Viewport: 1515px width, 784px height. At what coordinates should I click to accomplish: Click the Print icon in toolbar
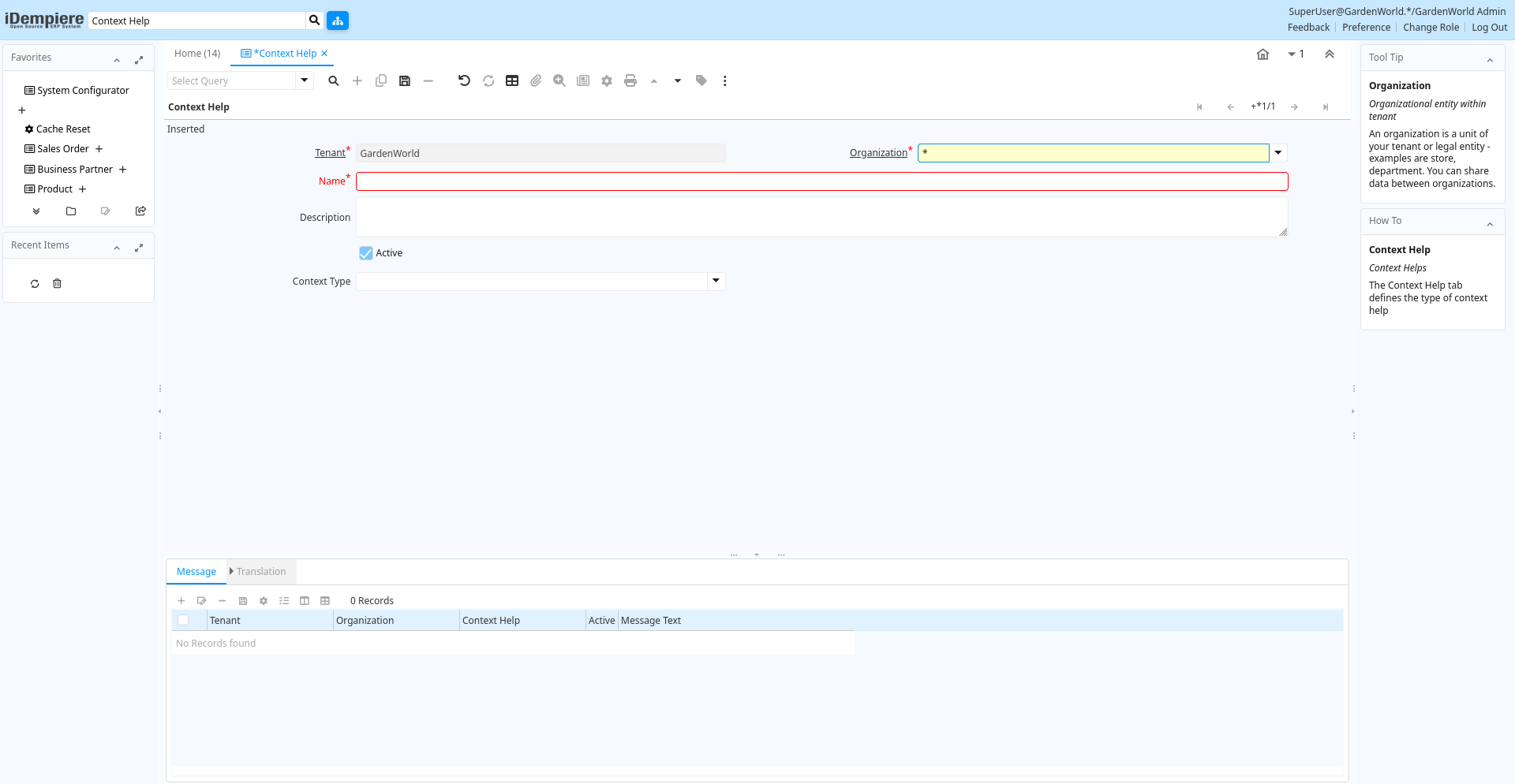click(630, 80)
